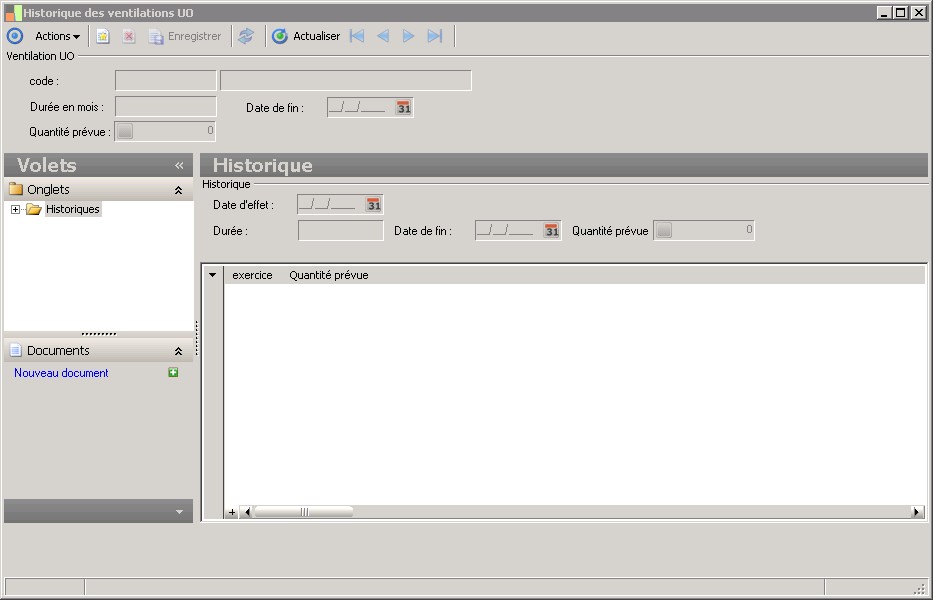
Task: Click the Quantité prévue column header
Action: [x=328, y=275]
